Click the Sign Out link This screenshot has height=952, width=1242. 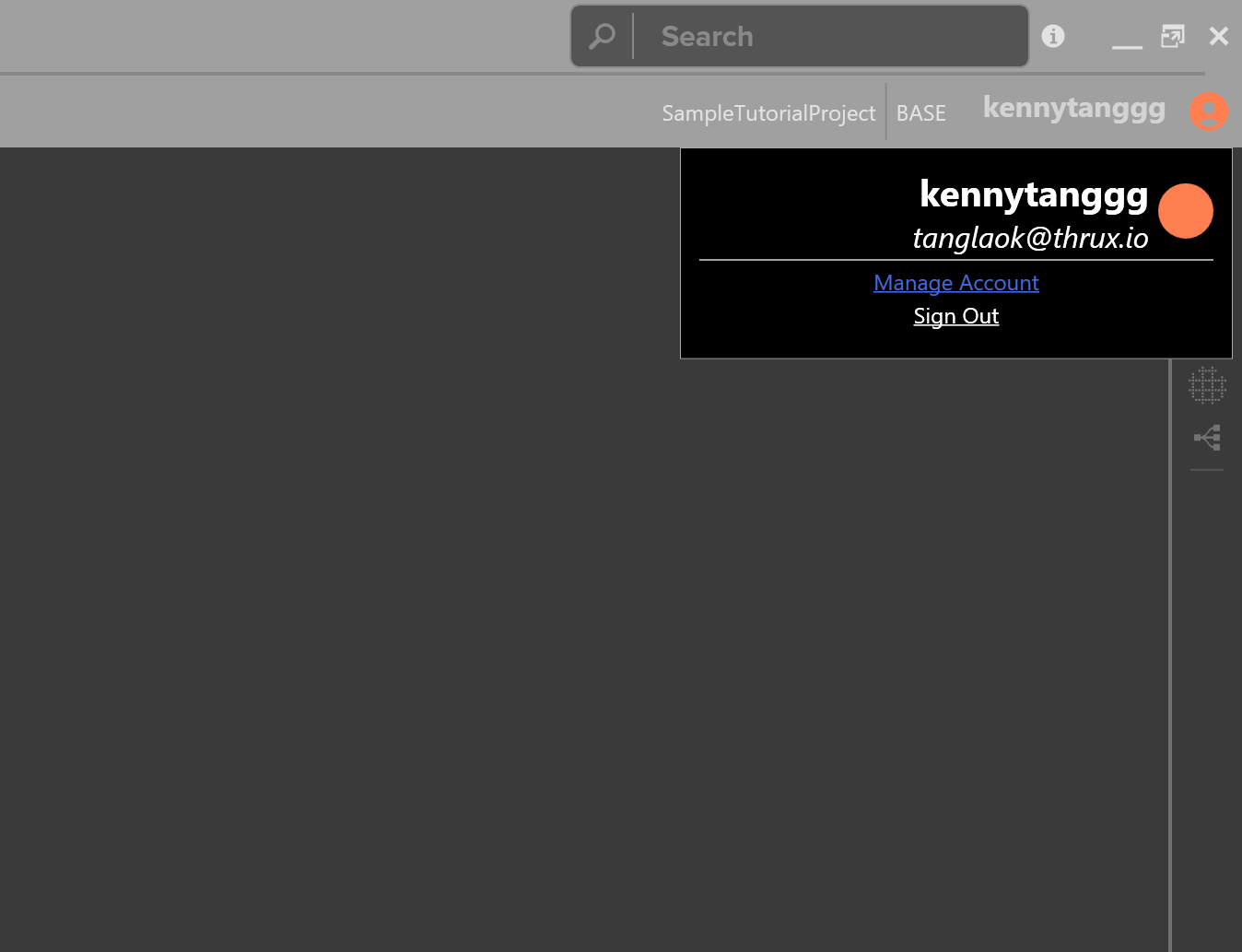pyautogui.click(x=956, y=316)
